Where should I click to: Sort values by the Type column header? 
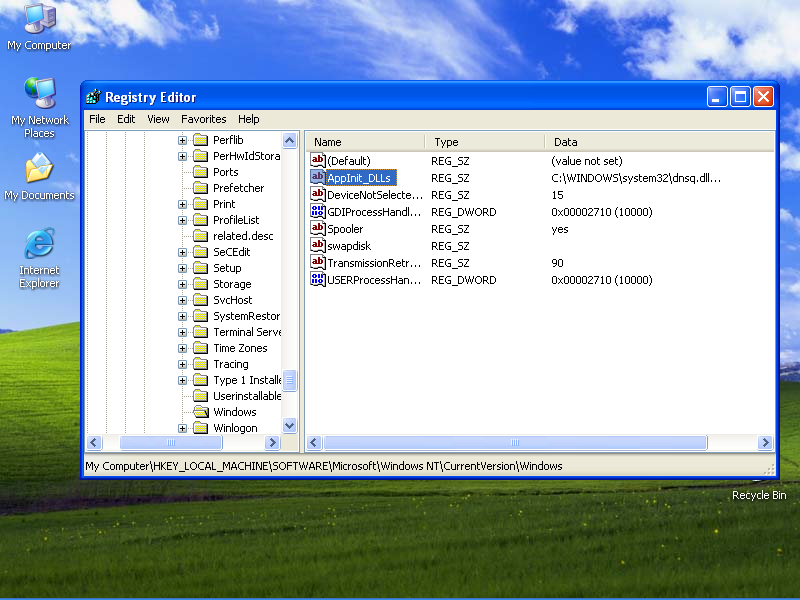[485, 142]
